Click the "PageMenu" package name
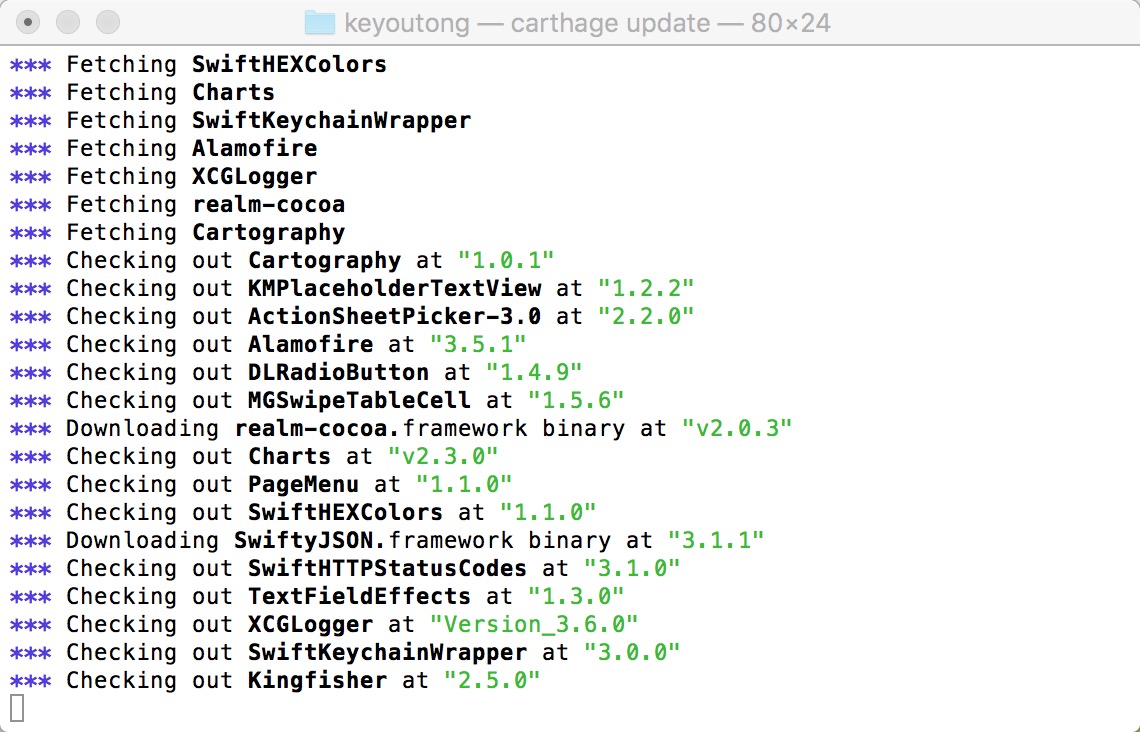This screenshot has height=732, width=1140. tap(303, 484)
